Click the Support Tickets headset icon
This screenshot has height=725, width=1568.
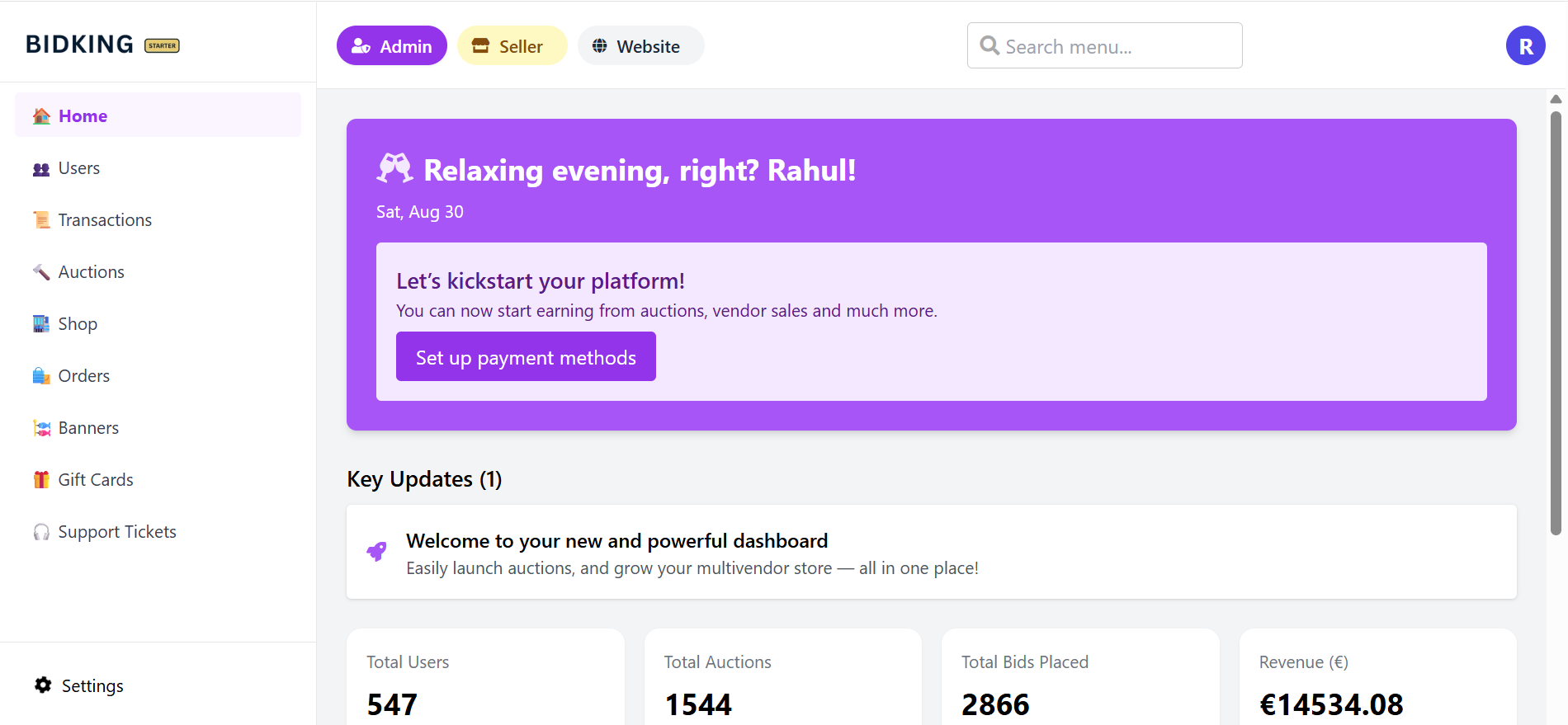click(41, 532)
